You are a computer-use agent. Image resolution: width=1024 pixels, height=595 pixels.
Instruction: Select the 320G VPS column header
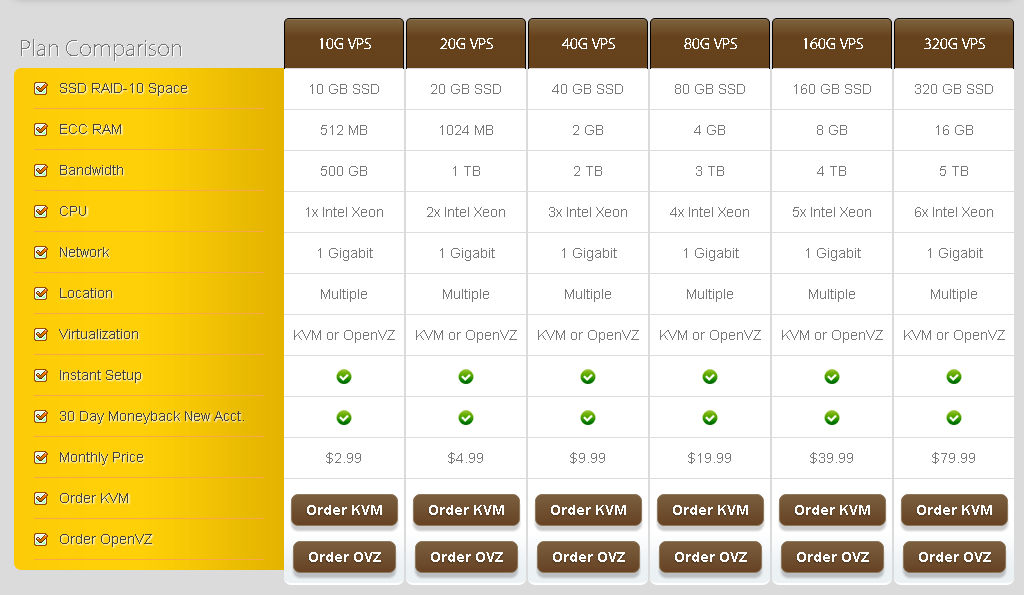954,43
